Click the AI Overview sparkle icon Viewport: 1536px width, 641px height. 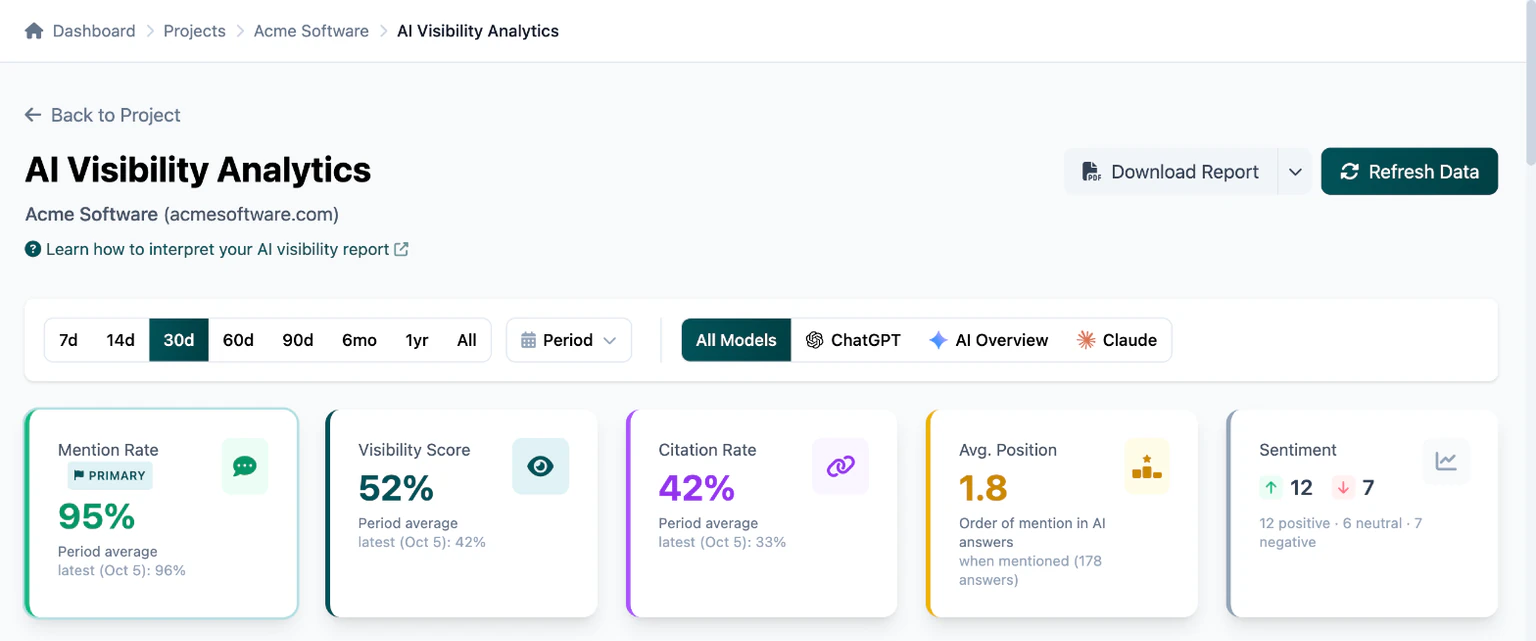click(938, 340)
